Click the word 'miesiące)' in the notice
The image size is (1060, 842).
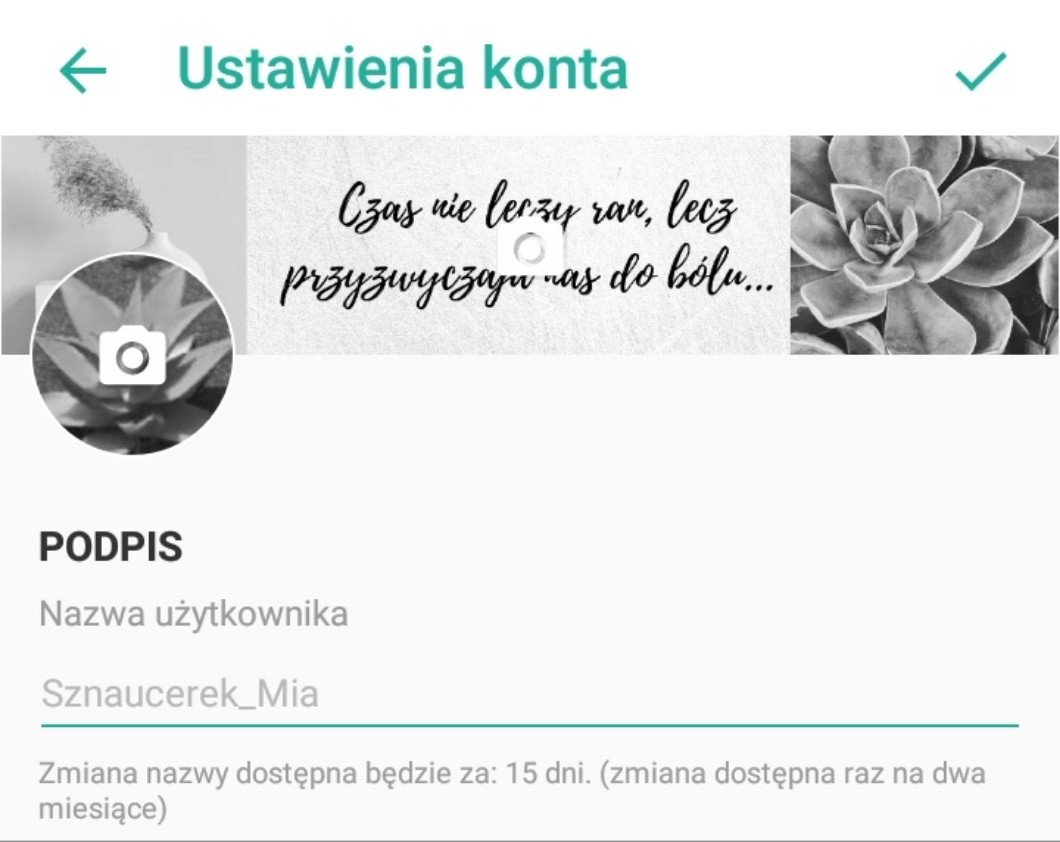[103, 808]
